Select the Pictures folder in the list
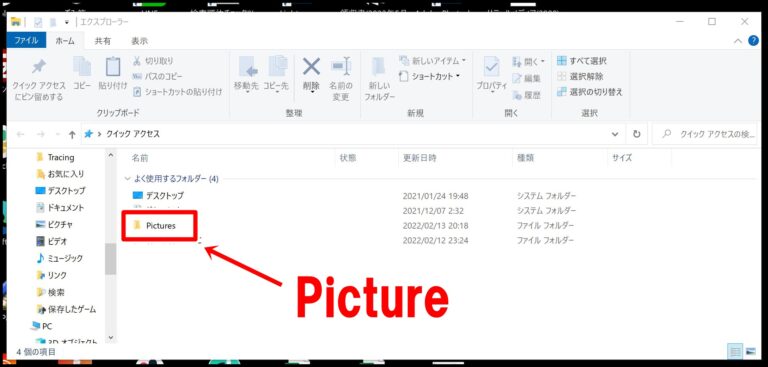Viewport: 768px width, 367px height. point(154,226)
